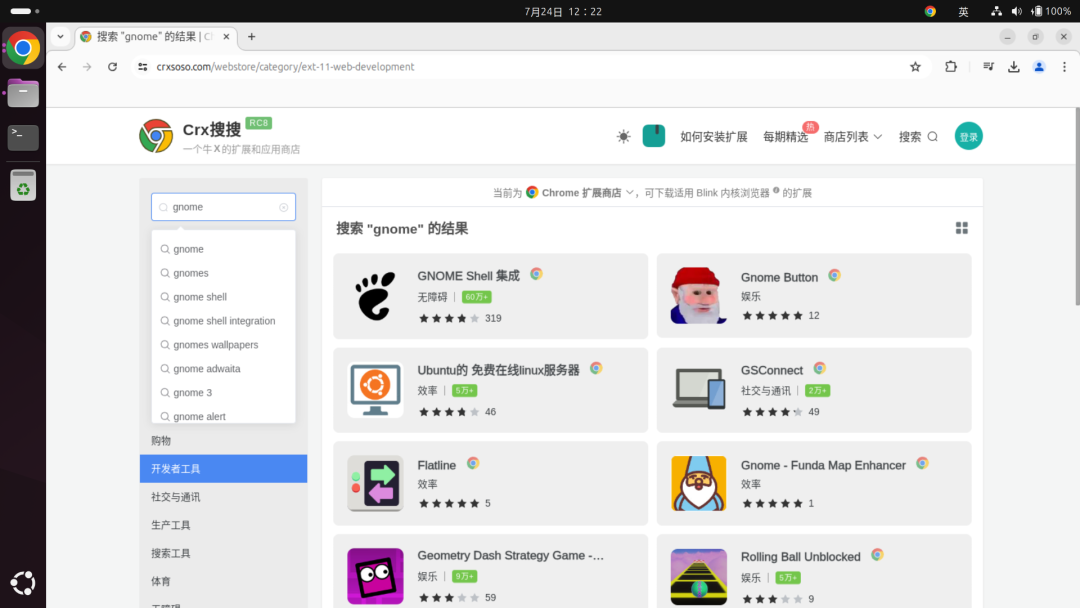View site information icon in address bar
Viewport: 1080px width, 608px height.
click(143, 67)
